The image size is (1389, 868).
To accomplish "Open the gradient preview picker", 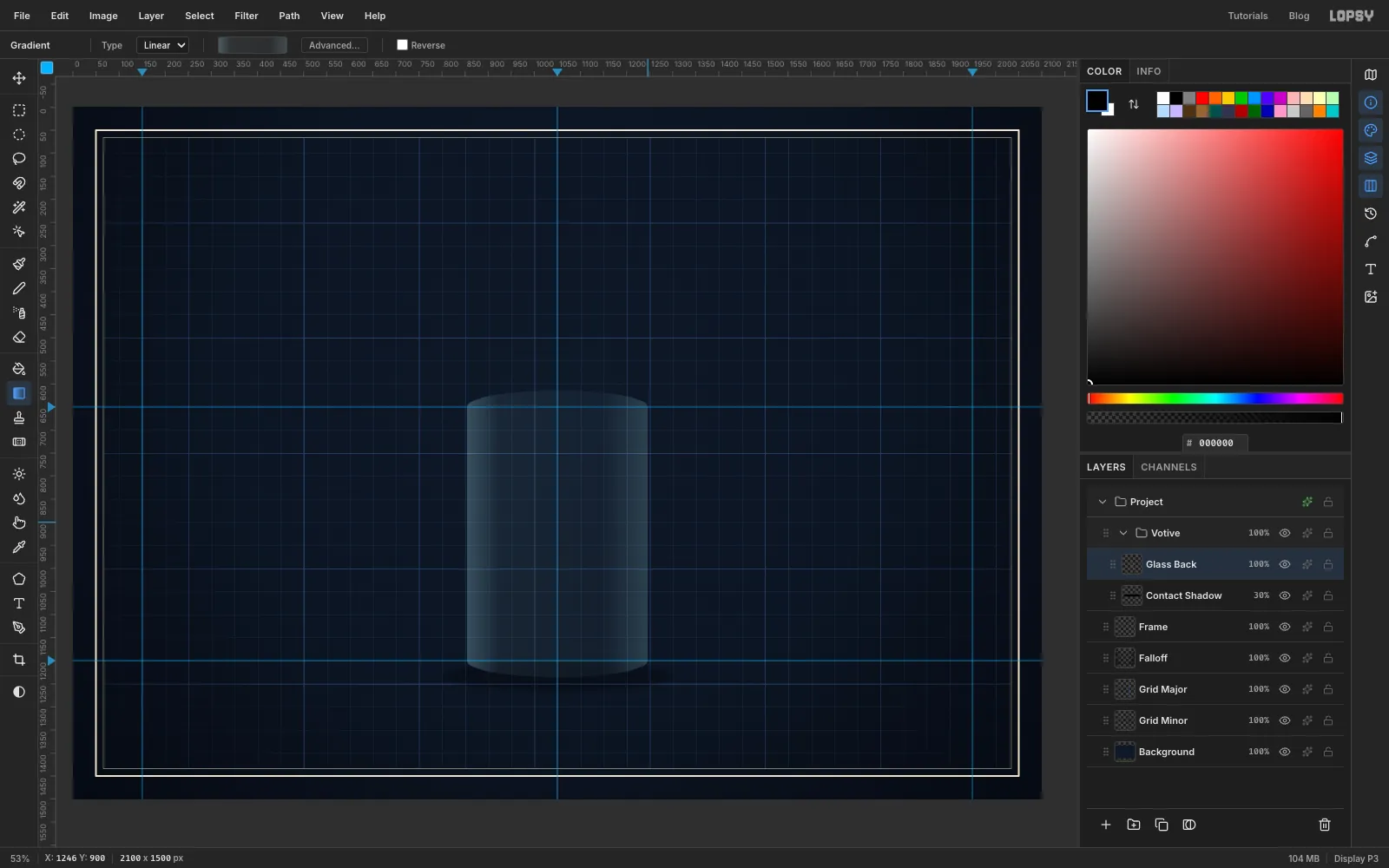I will [253, 45].
